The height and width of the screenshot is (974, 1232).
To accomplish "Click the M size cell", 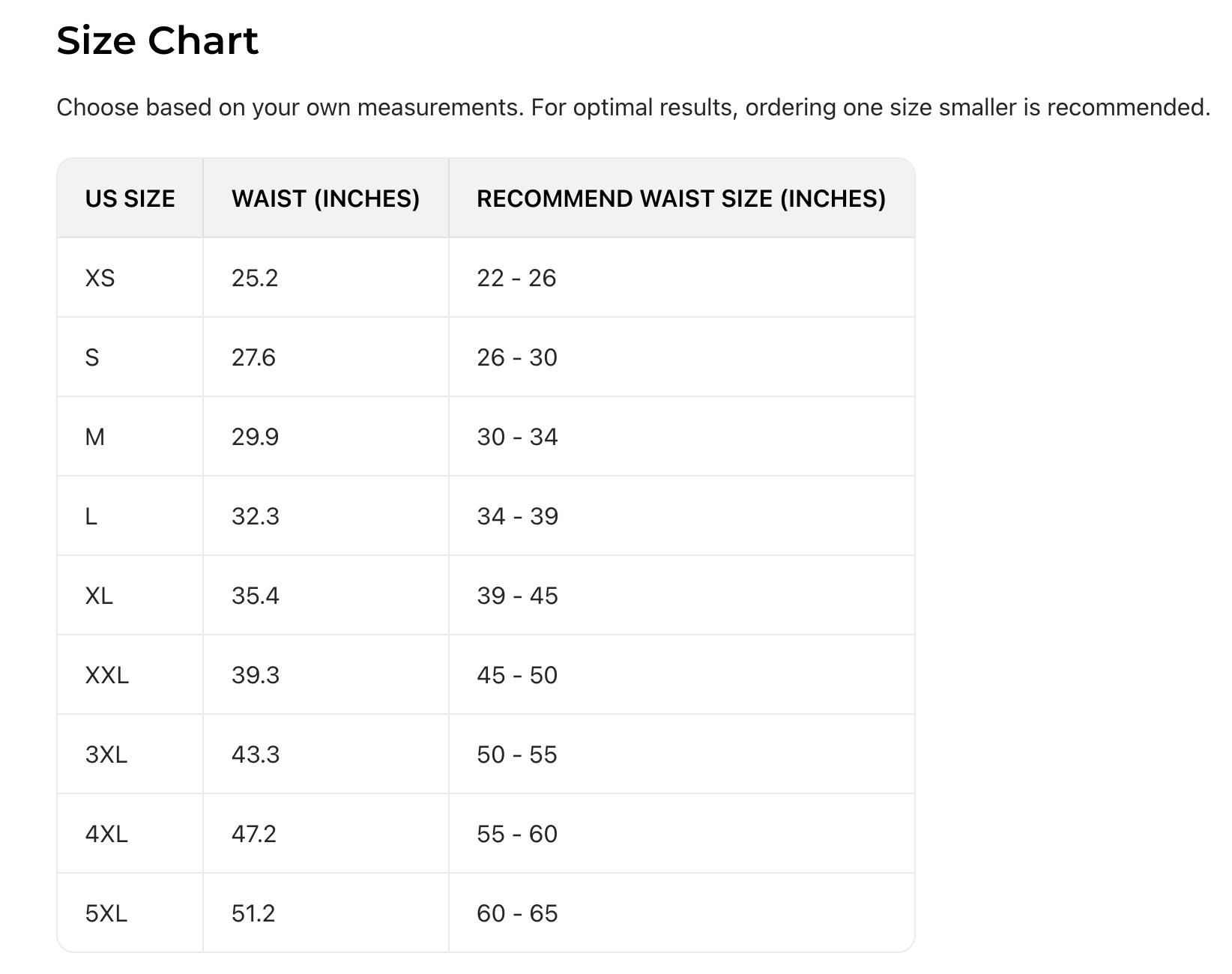I will tap(94, 437).
